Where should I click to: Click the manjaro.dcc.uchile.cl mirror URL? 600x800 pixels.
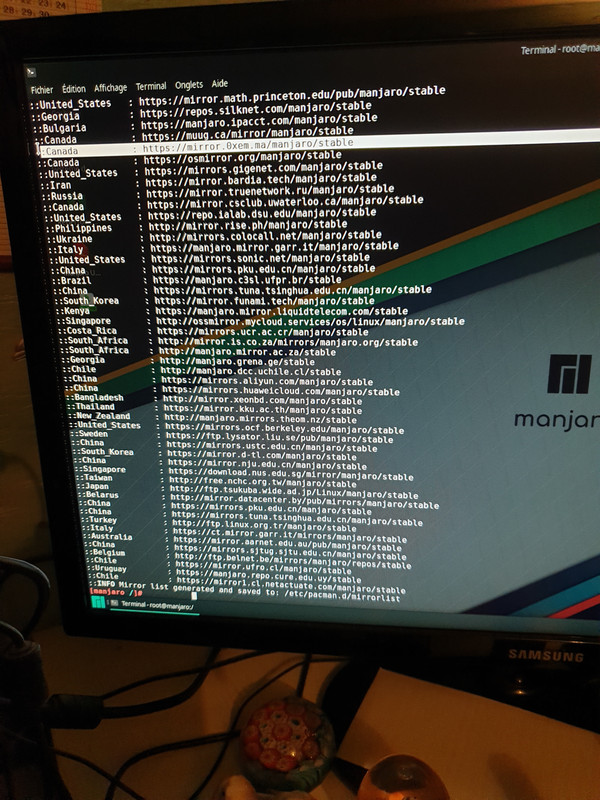click(x=251, y=371)
